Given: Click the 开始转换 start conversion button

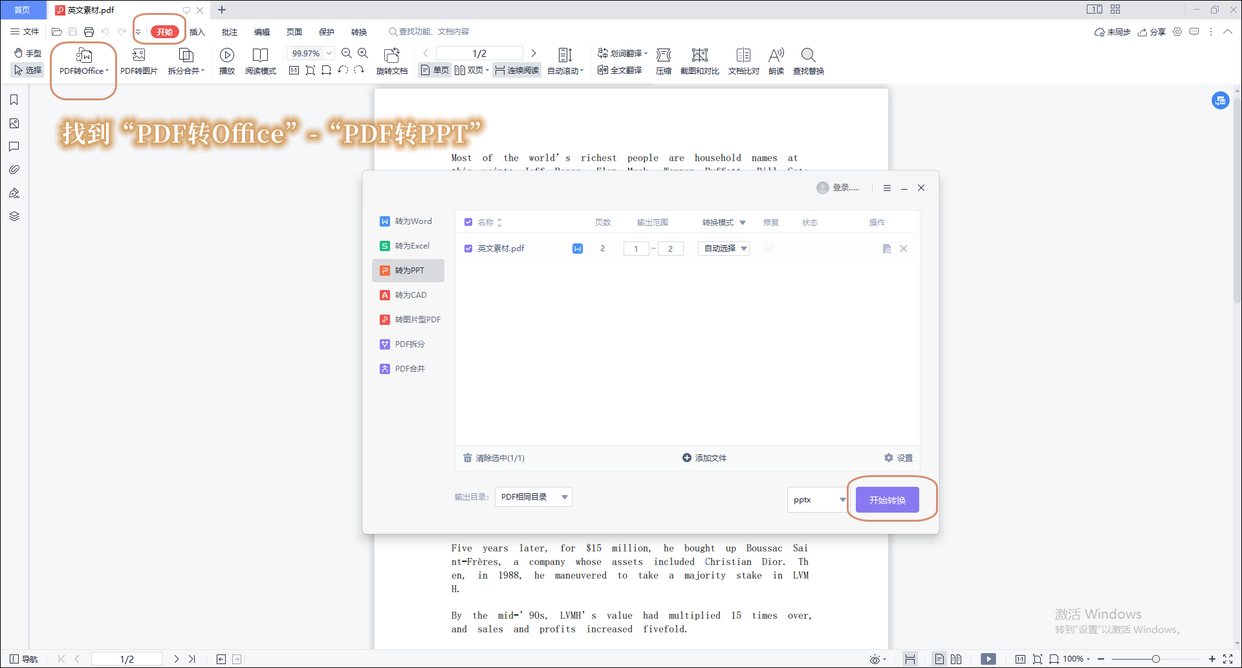Looking at the screenshot, I should (x=887, y=500).
